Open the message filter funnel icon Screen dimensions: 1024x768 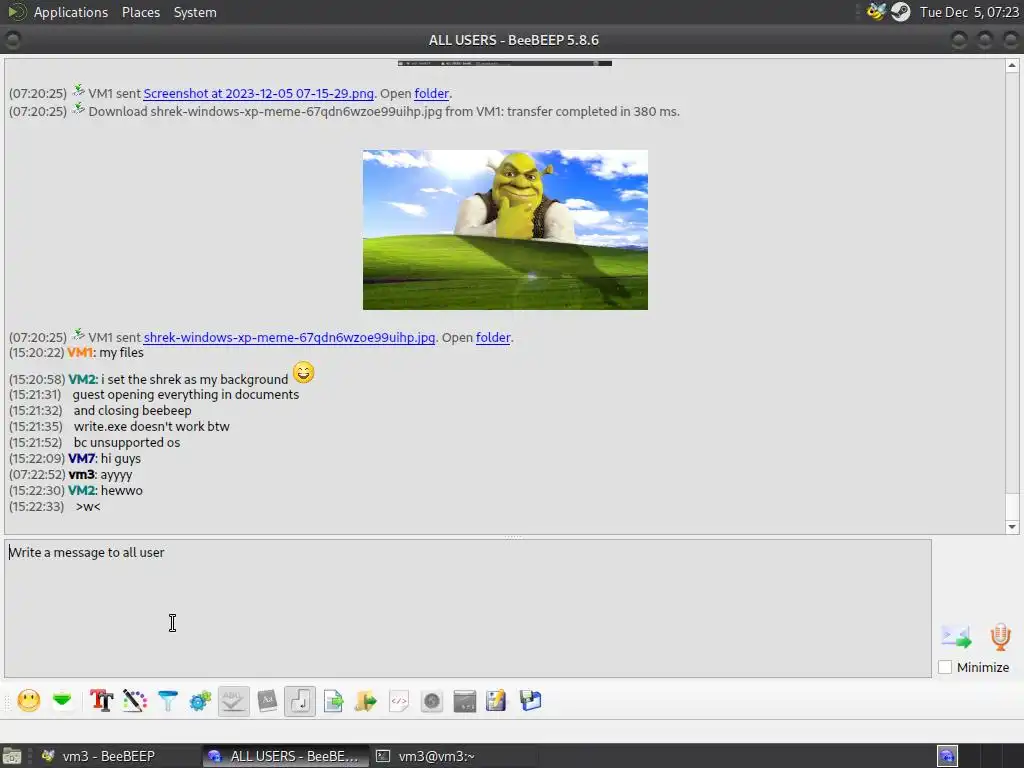coord(168,701)
